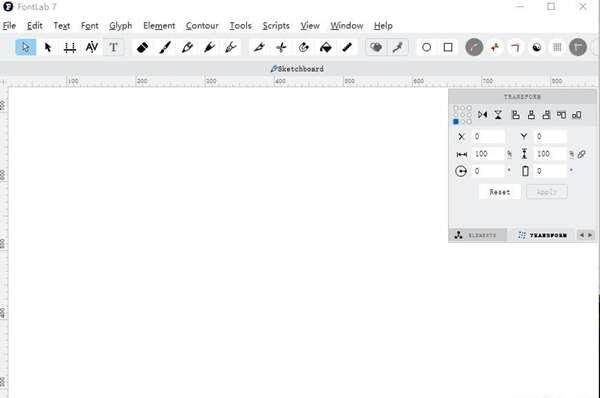600x398 pixels.
Task: Open the Edit menu
Action: pyautogui.click(x=34, y=26)
